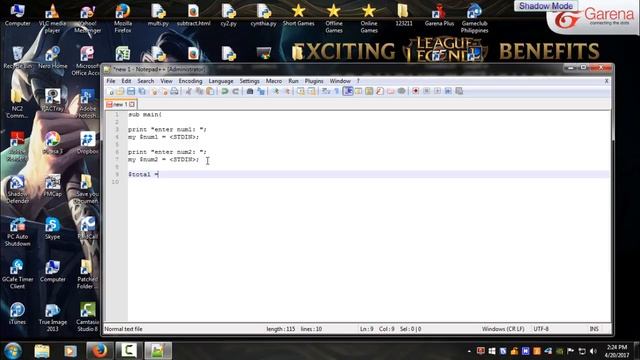The image size is (640, 360).
Task: Cut selection with the scissors icon
Action: [x=188, y=91]
